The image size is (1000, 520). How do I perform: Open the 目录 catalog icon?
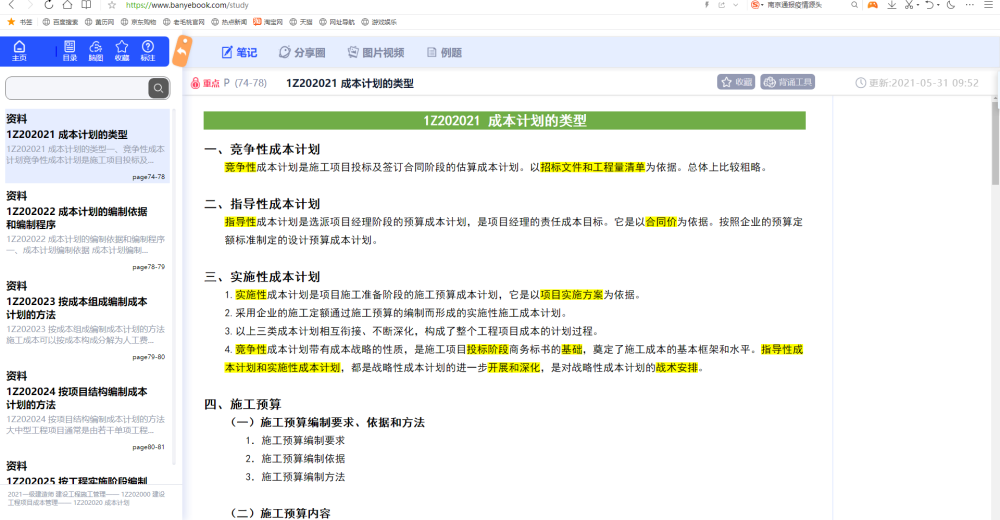tap(70, 50)
